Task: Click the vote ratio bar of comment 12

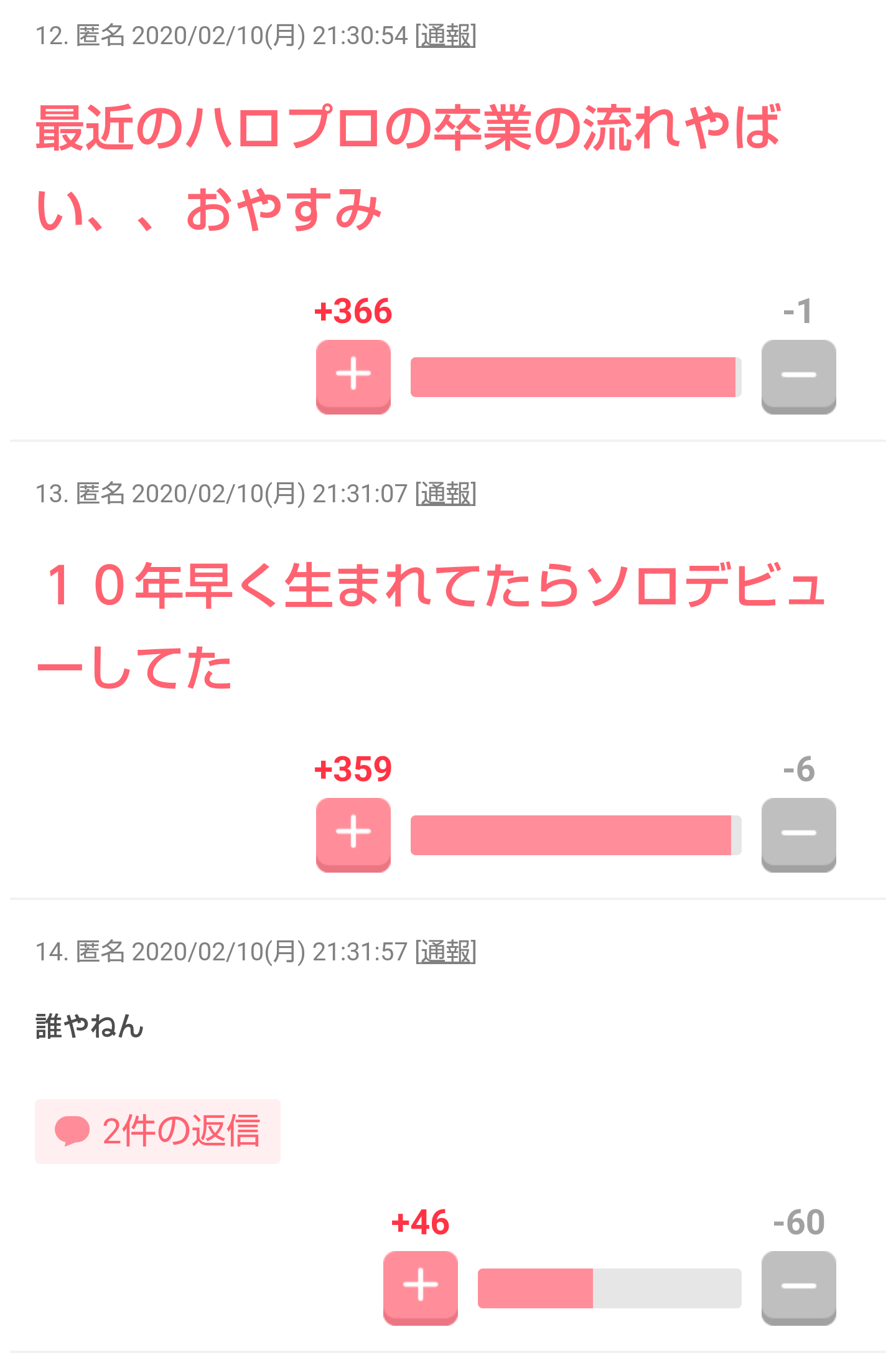Action: click(x=576, y=377)
